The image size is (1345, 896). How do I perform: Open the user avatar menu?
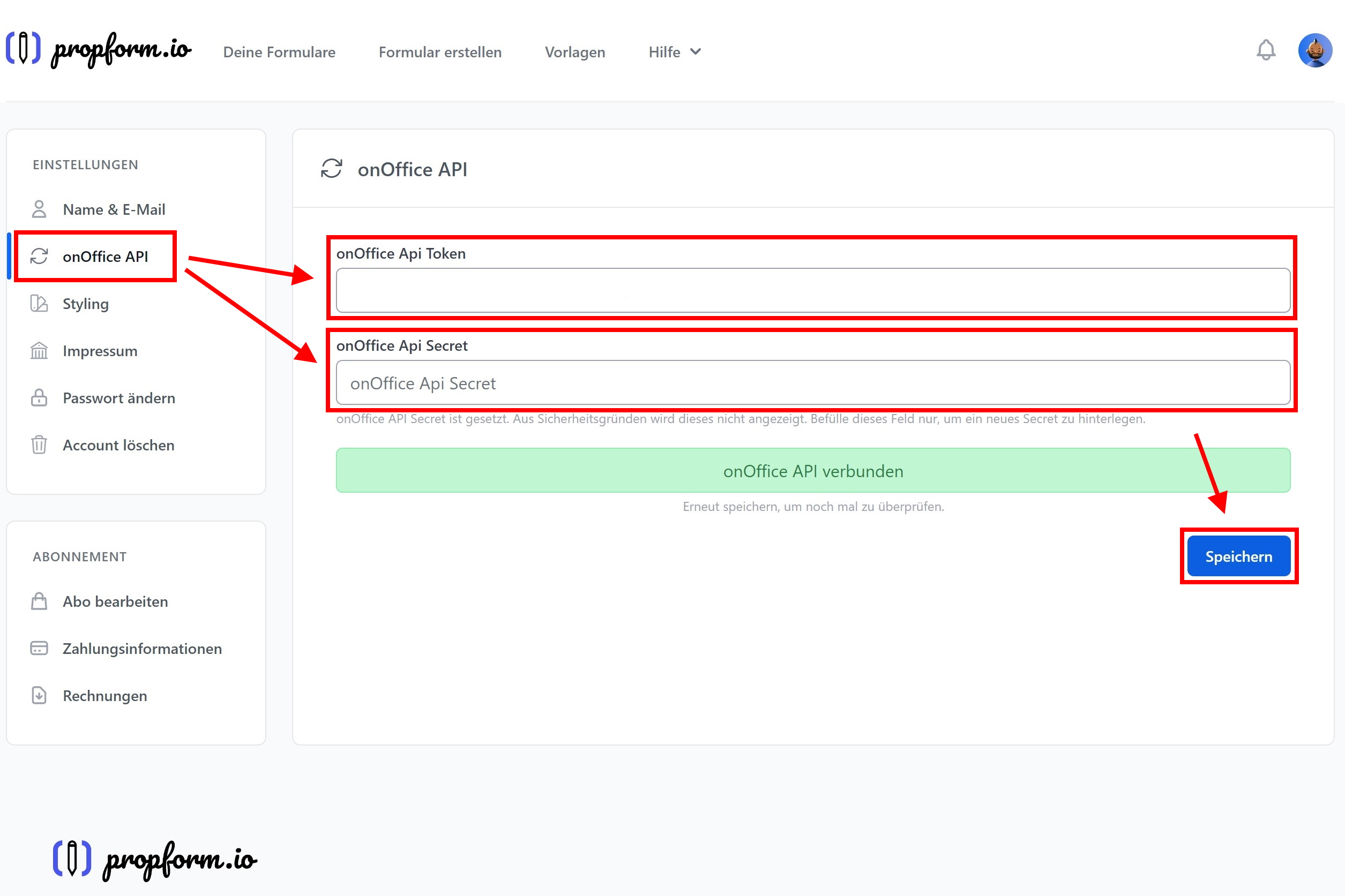(x=1314, y=50)
